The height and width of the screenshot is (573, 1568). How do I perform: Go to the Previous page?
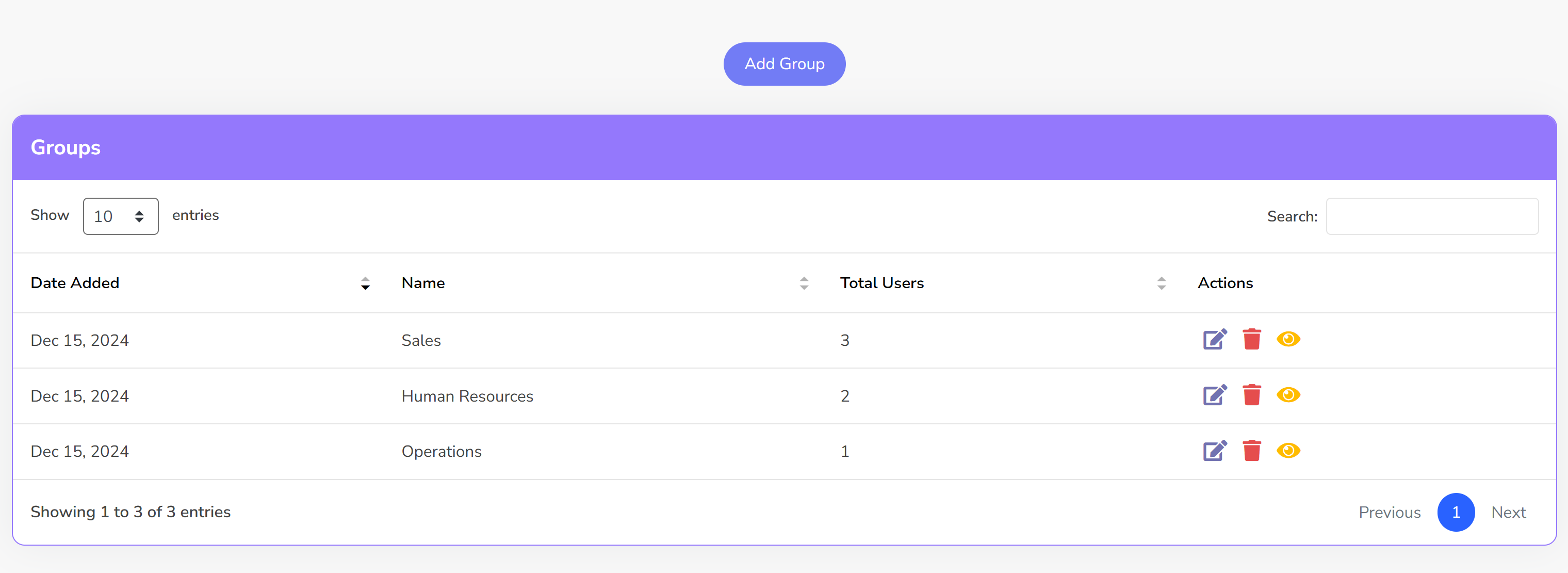pyautogui.click(x=1389, y=512)
